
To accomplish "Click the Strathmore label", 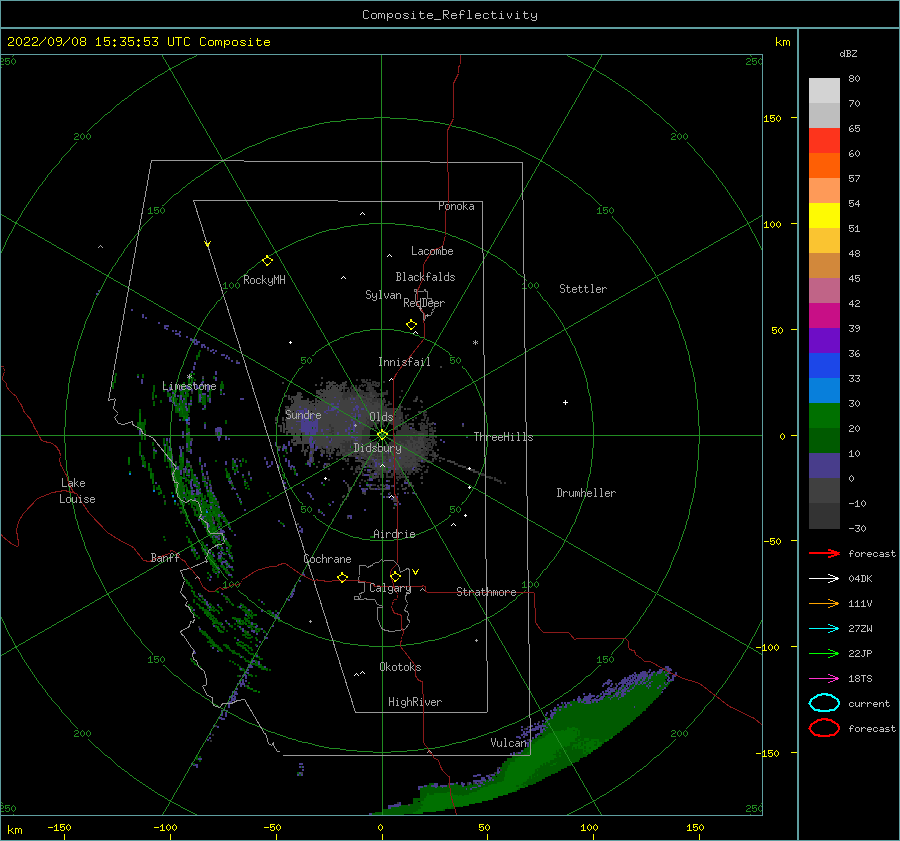I will [486, 592].
